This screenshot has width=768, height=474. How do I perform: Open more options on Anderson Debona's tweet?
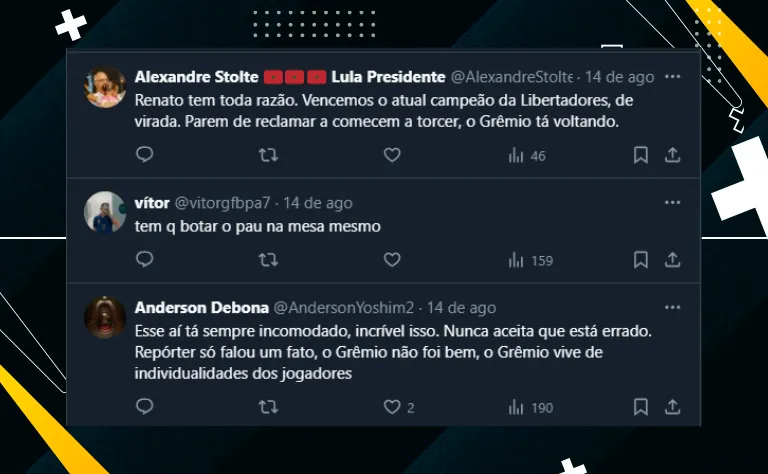673,308
